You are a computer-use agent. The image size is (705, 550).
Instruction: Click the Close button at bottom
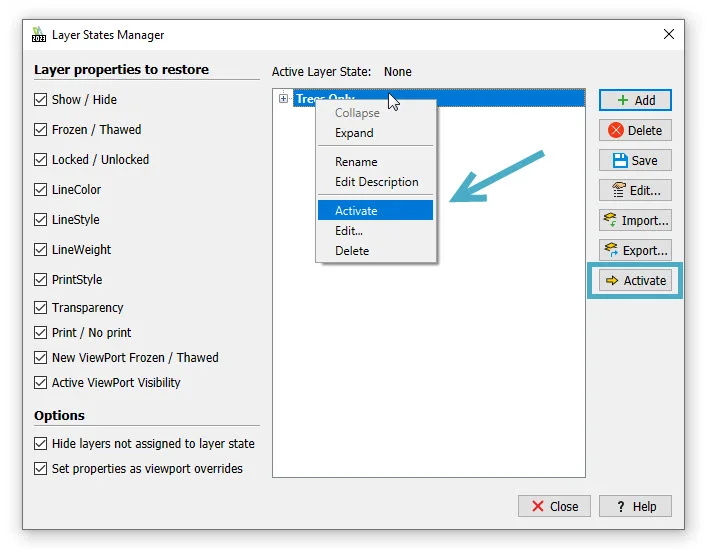click(554, 506)
